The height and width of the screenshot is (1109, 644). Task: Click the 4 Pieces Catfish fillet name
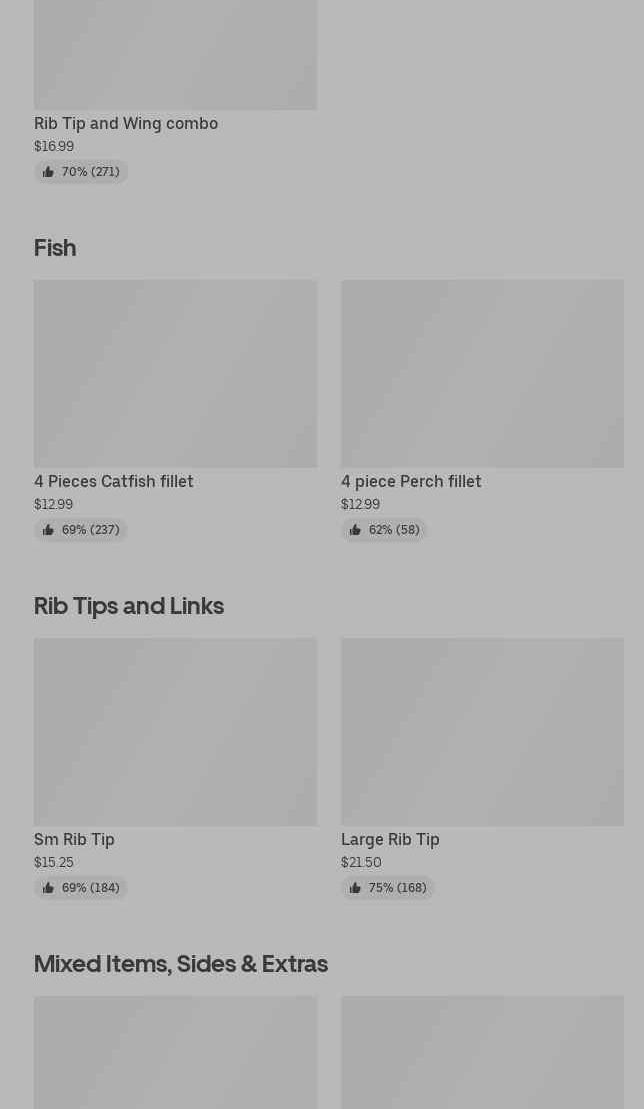pyautogui.click(x=114, y=481)
